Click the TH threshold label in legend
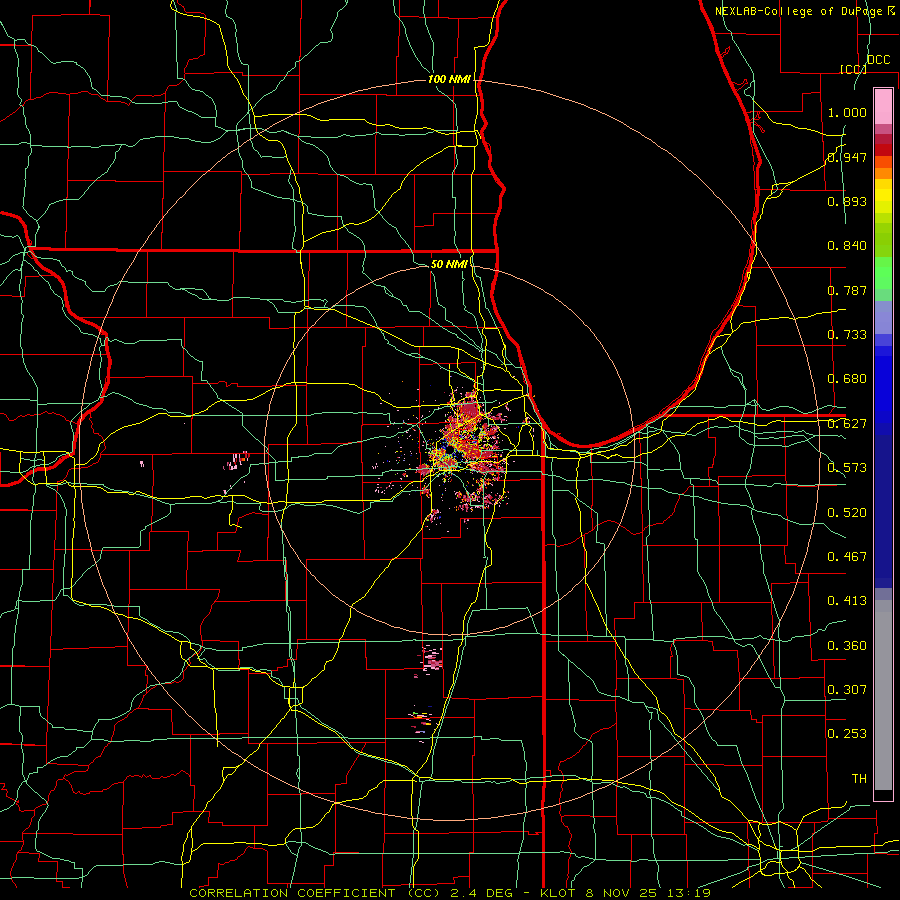The image size is (900, 900). pos(859,778)
